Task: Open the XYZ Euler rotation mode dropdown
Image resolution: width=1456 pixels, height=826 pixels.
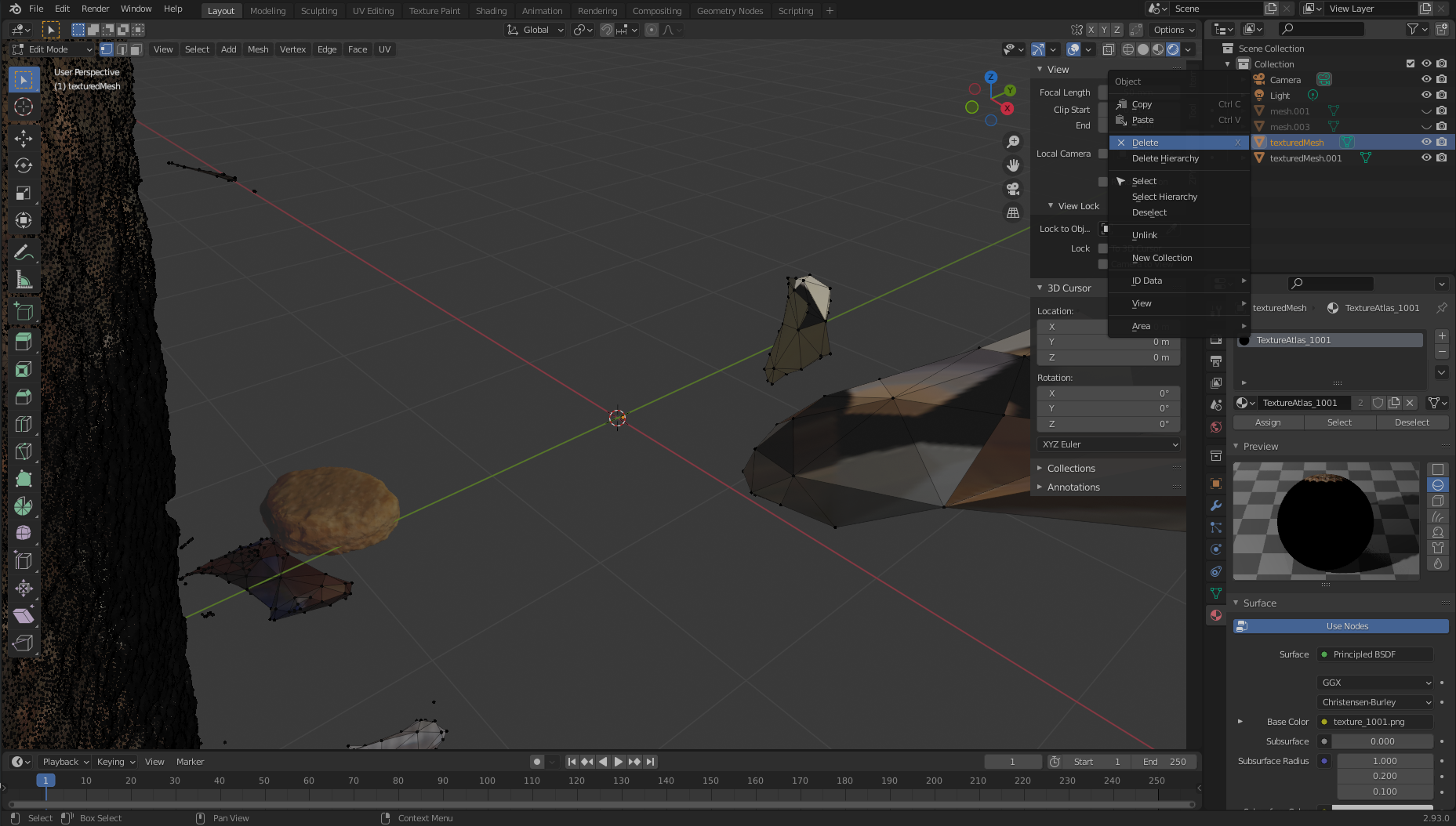Action: pos(1109,444)
